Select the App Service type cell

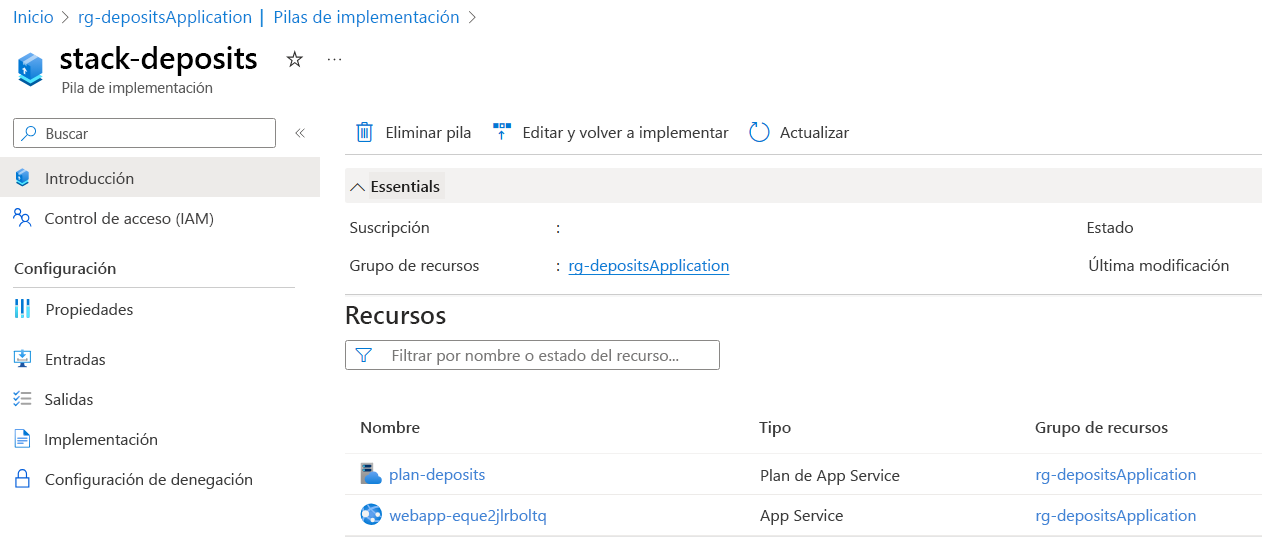[802, 516]
